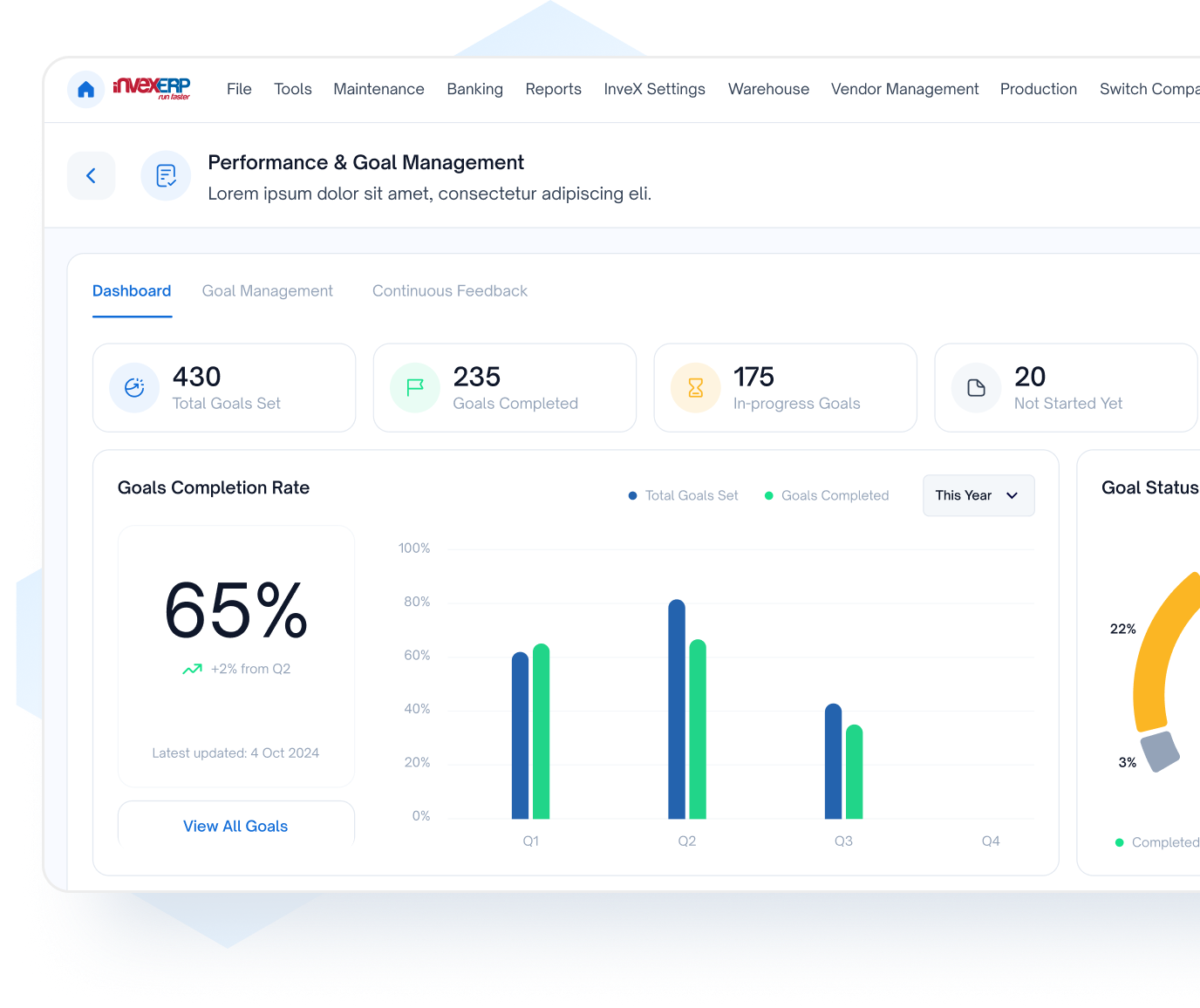Screen dimensions: 1200x1008
Task: Click the View All Goals button
Action: click(235, 825)
